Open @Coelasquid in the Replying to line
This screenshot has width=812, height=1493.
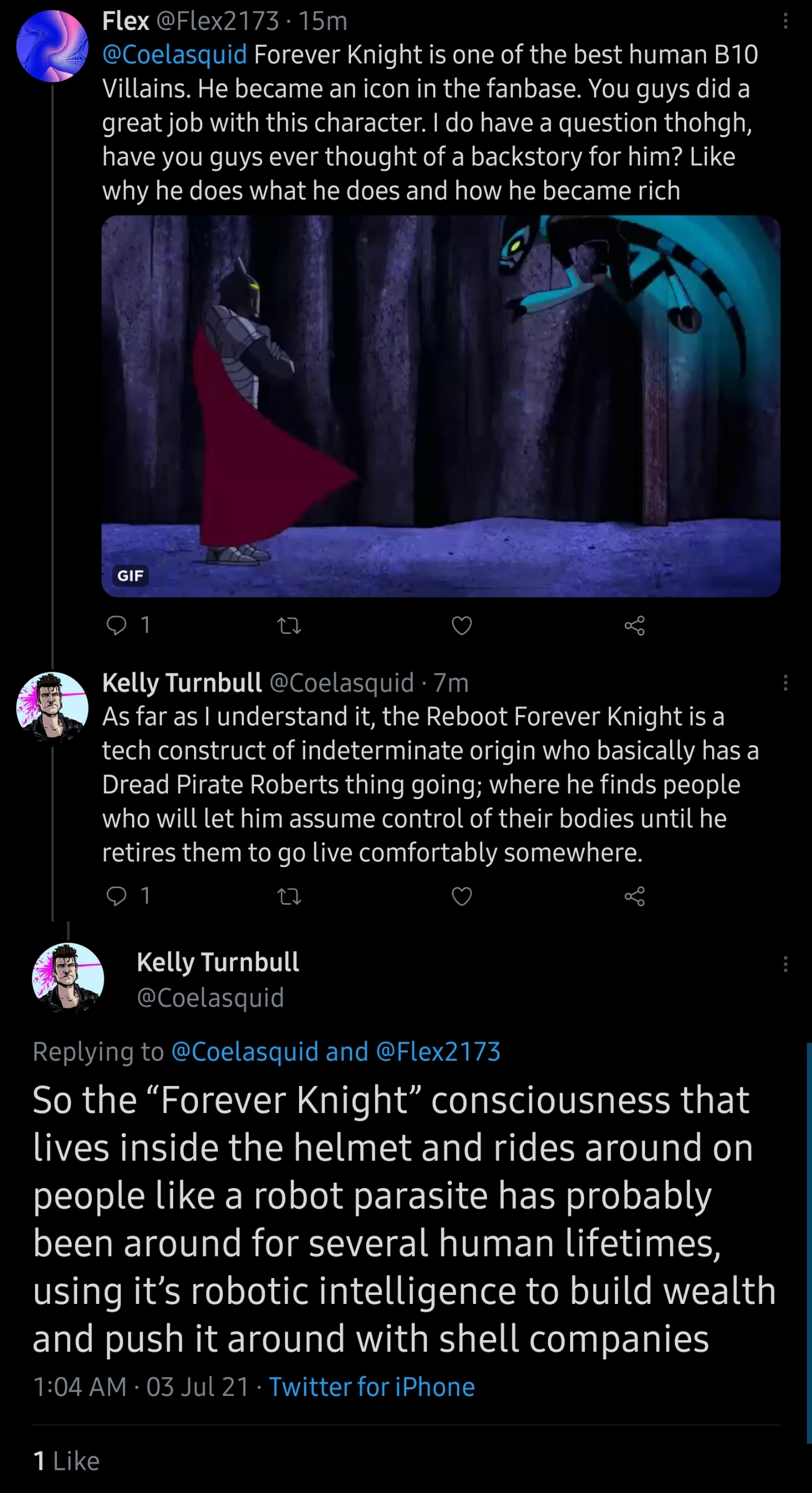click(x=245, y=1052)
